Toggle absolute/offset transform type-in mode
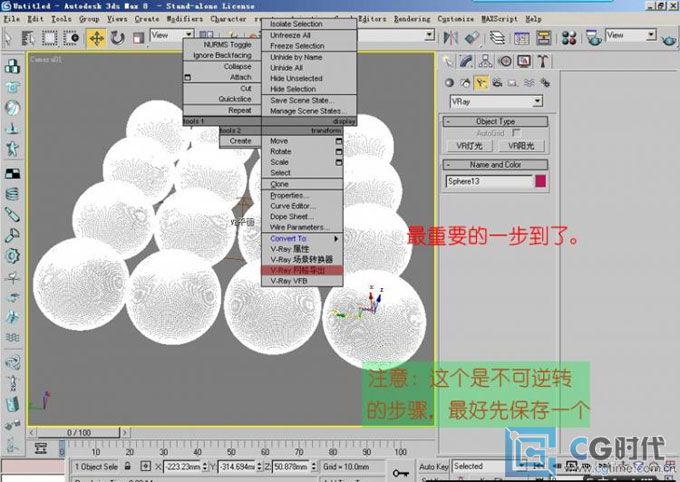This screenshot has height=482, width=680. click(x=146, y=466)
